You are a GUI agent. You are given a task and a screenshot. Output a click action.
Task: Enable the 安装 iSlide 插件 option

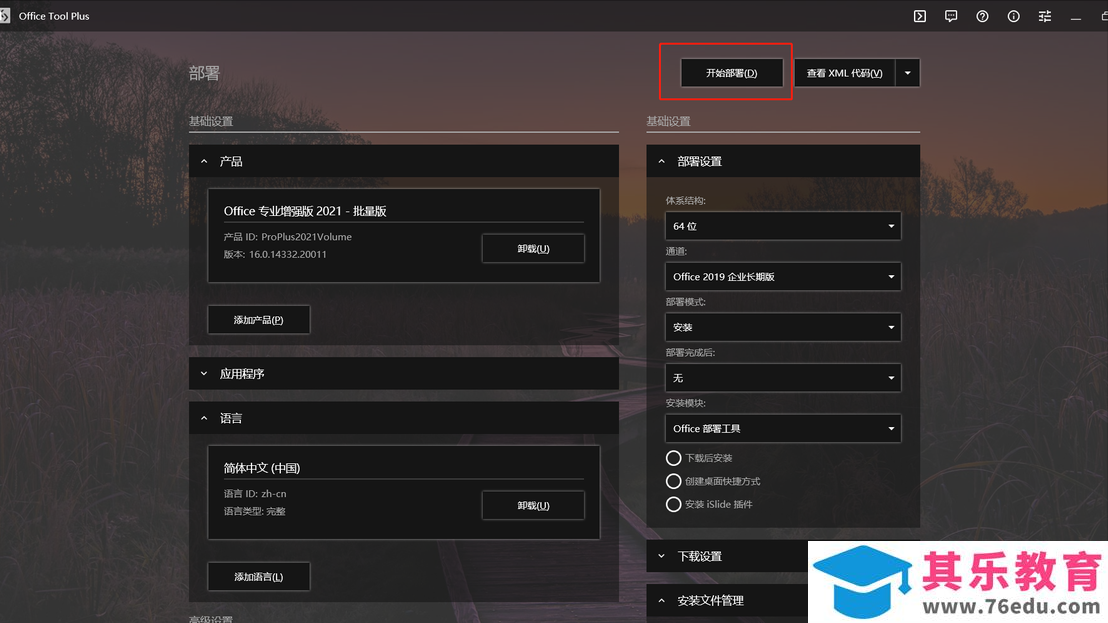click(x=673, y=504)
